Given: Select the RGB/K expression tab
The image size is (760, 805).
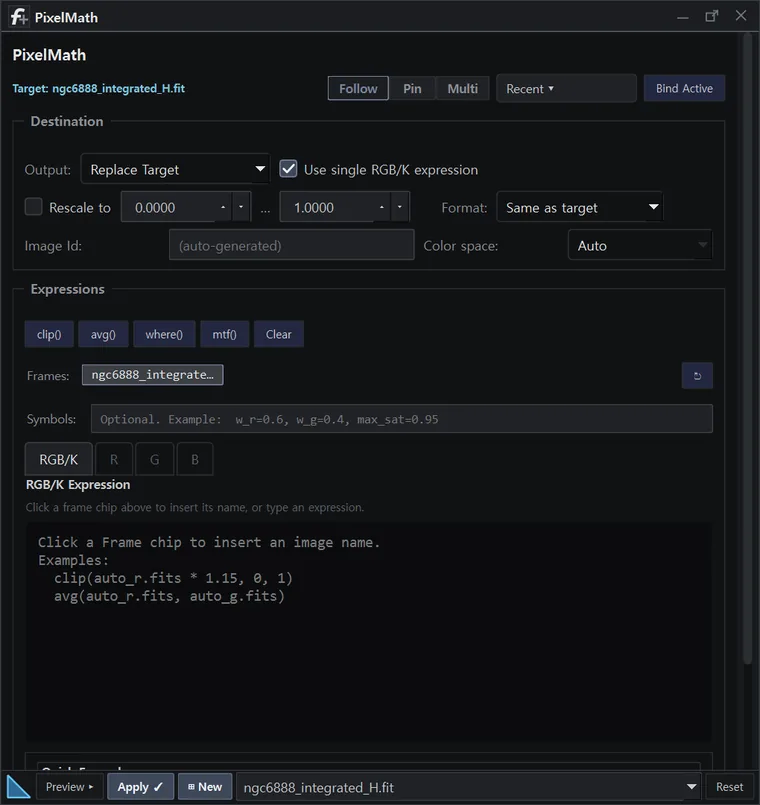Looking at the screenshot, I should tap(59, 459).
